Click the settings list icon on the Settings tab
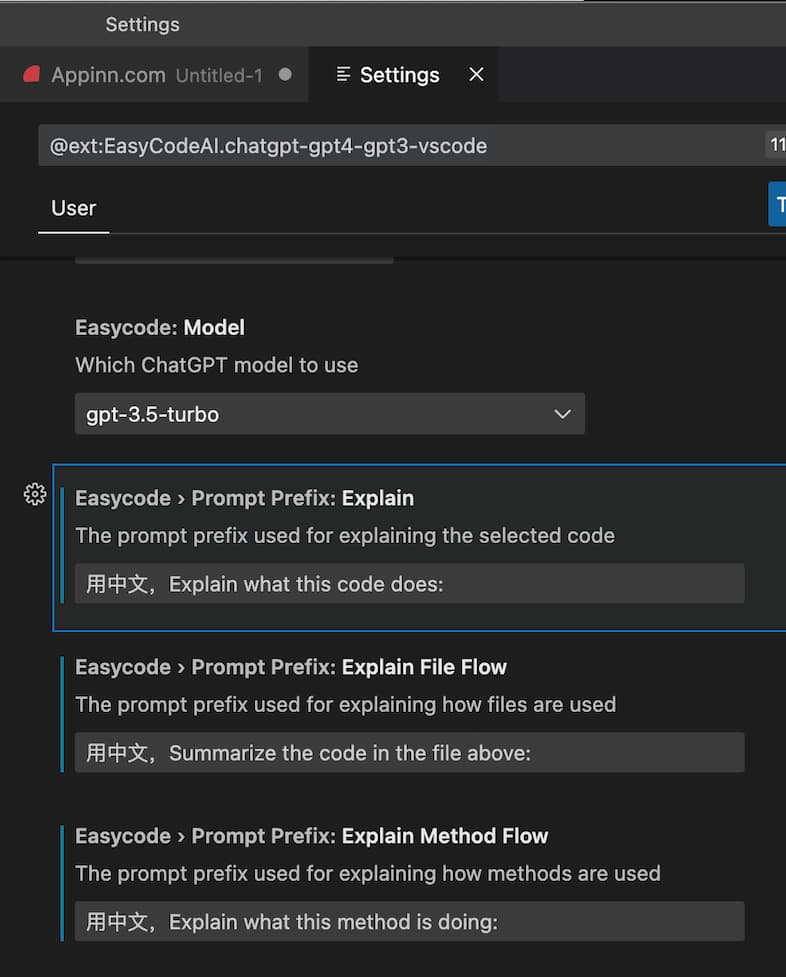 [343, 75]
